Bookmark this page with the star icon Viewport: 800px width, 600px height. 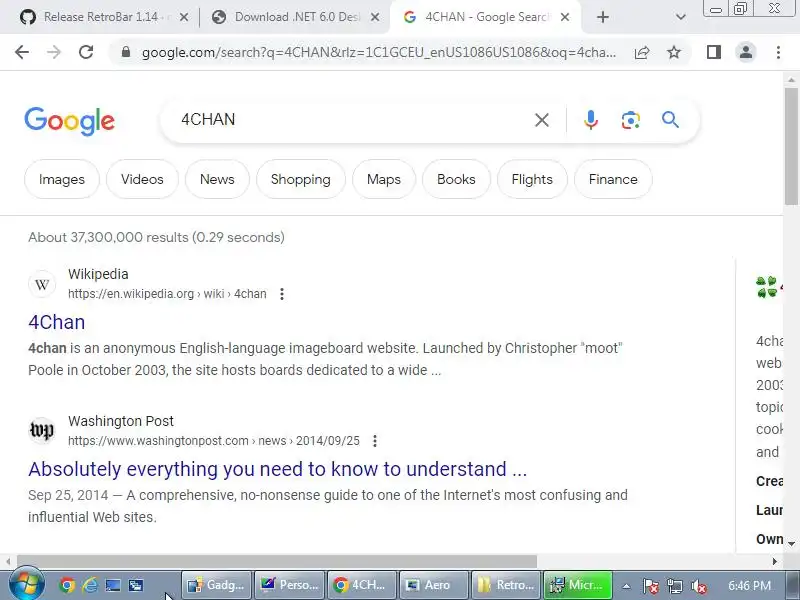tap(674, 52)
